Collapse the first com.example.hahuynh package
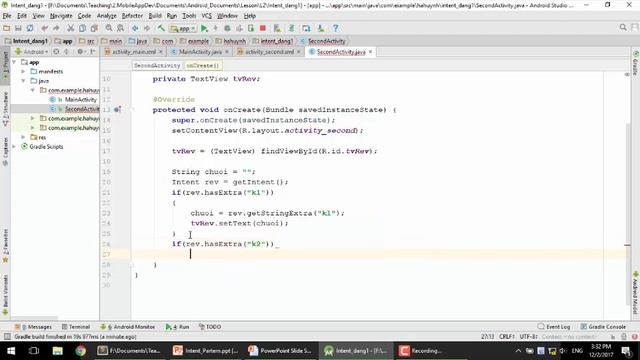Image resolution: width=640 pixels, height=360 pixels. coord(33,90)
